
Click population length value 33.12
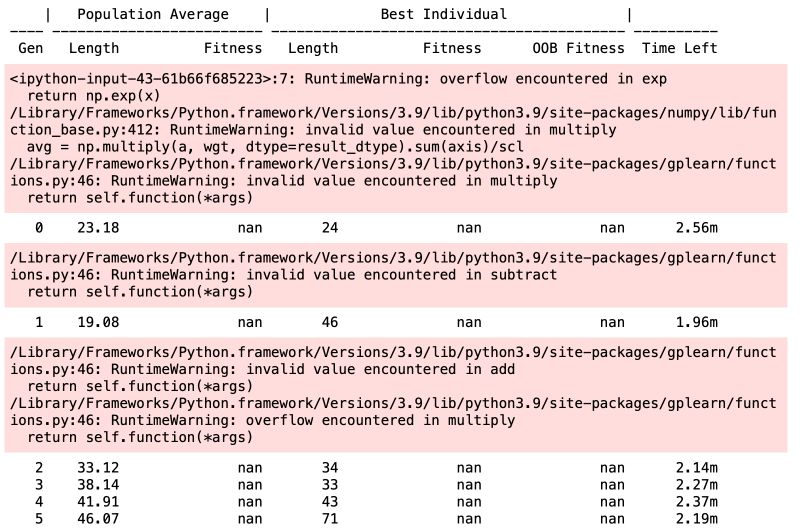[98, 468]
